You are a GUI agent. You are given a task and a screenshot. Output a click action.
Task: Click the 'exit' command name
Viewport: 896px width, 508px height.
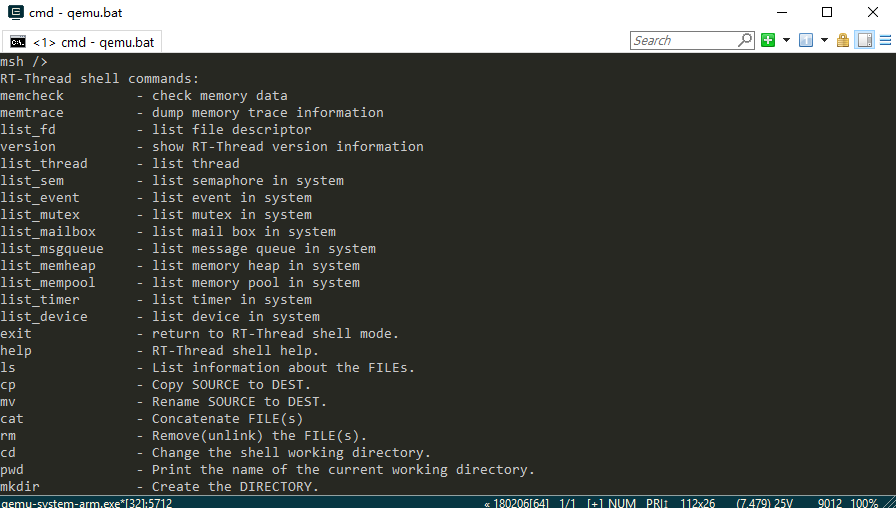coord(16,334)
